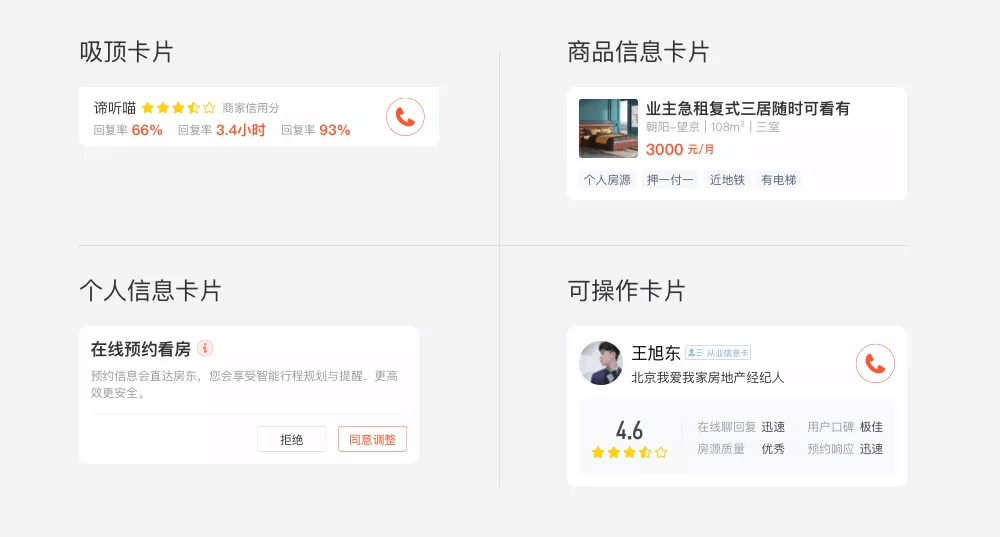Image resolution: width=1000 pixels, height=537 pixels.
Task: Open 王旭东's round avatar photo
Action: (601, 363)
